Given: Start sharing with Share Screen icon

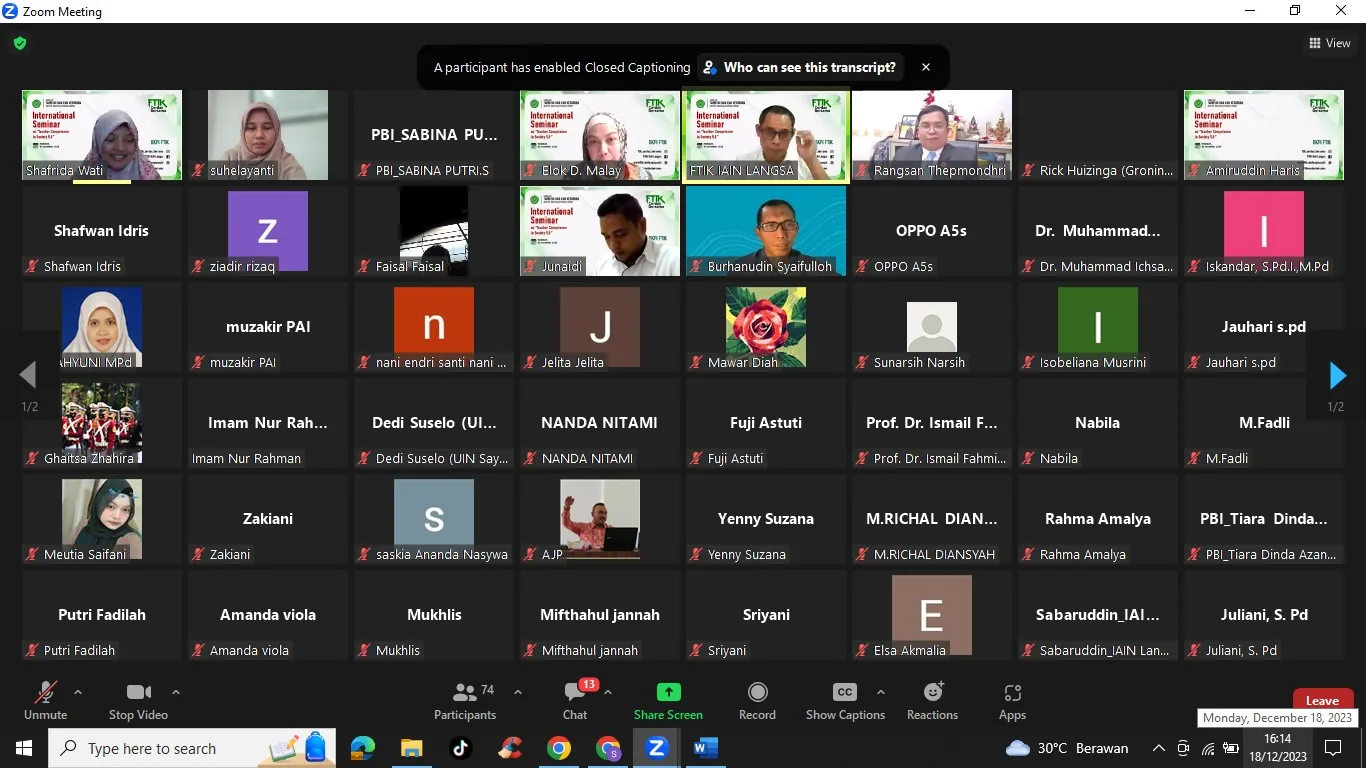Looking at the screenshot, I should point(668,692).
